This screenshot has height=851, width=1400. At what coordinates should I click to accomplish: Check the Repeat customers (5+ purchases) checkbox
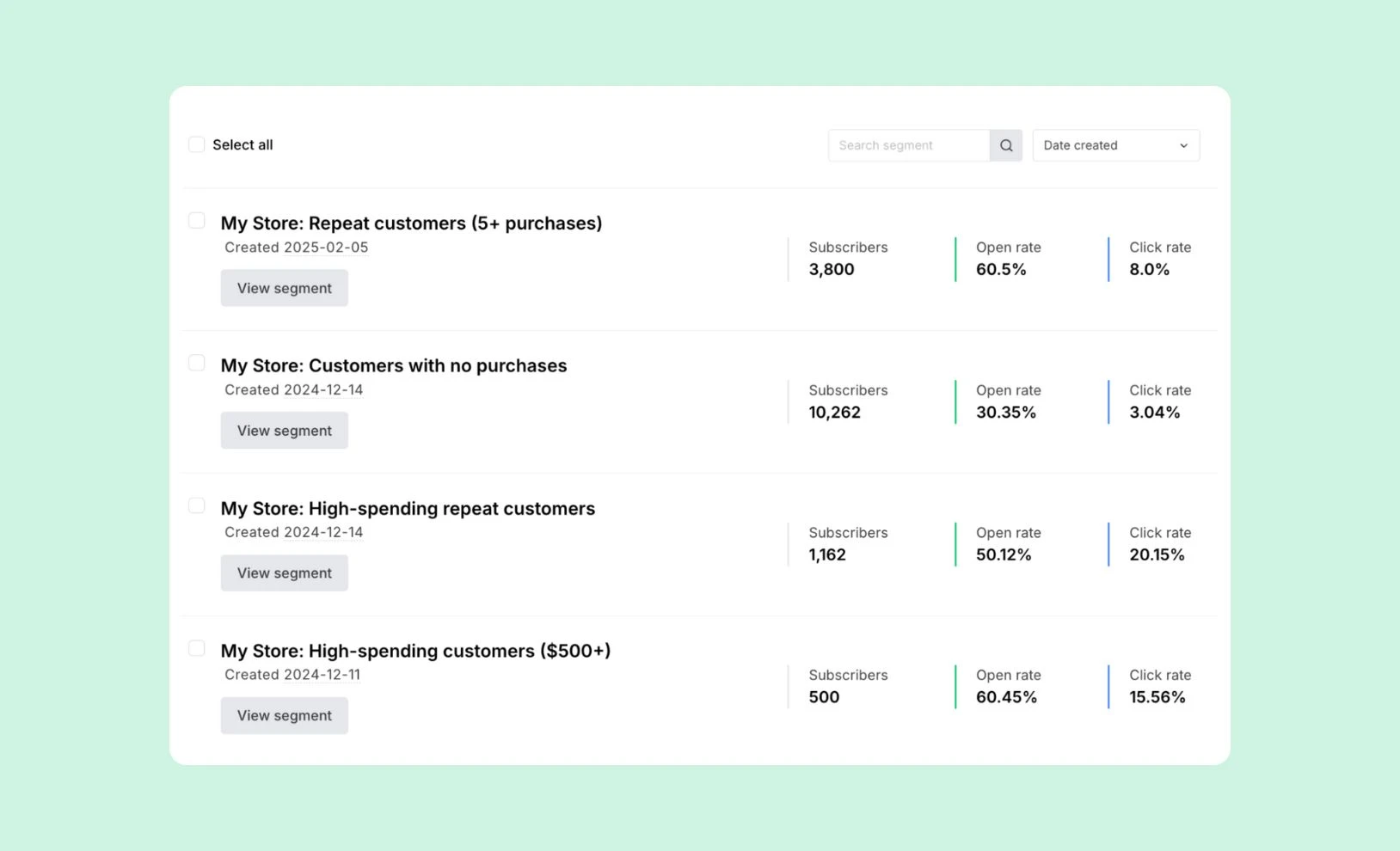197,221
